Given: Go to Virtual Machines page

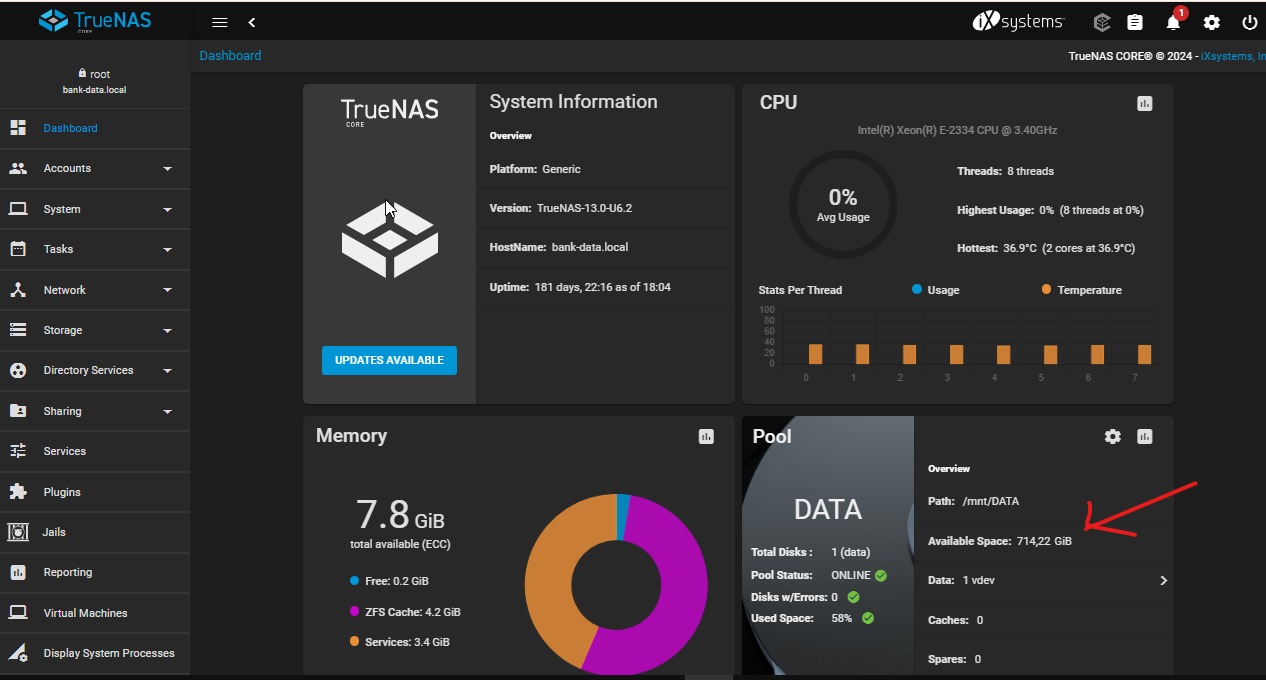Looking at the screenshot, I should [85, 613].
